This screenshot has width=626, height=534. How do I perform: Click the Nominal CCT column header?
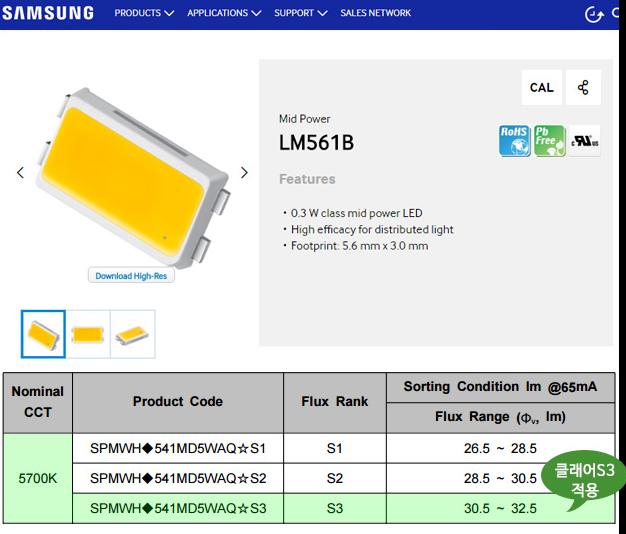38,403
